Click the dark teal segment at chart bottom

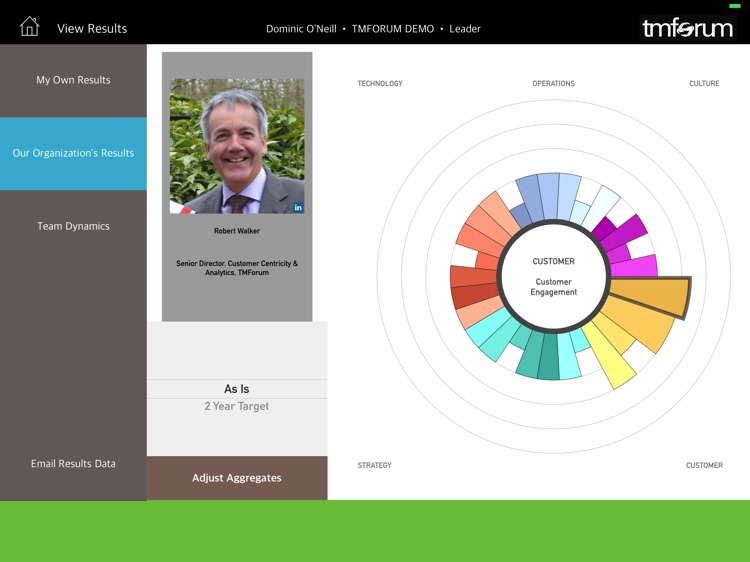pos(548,356)
